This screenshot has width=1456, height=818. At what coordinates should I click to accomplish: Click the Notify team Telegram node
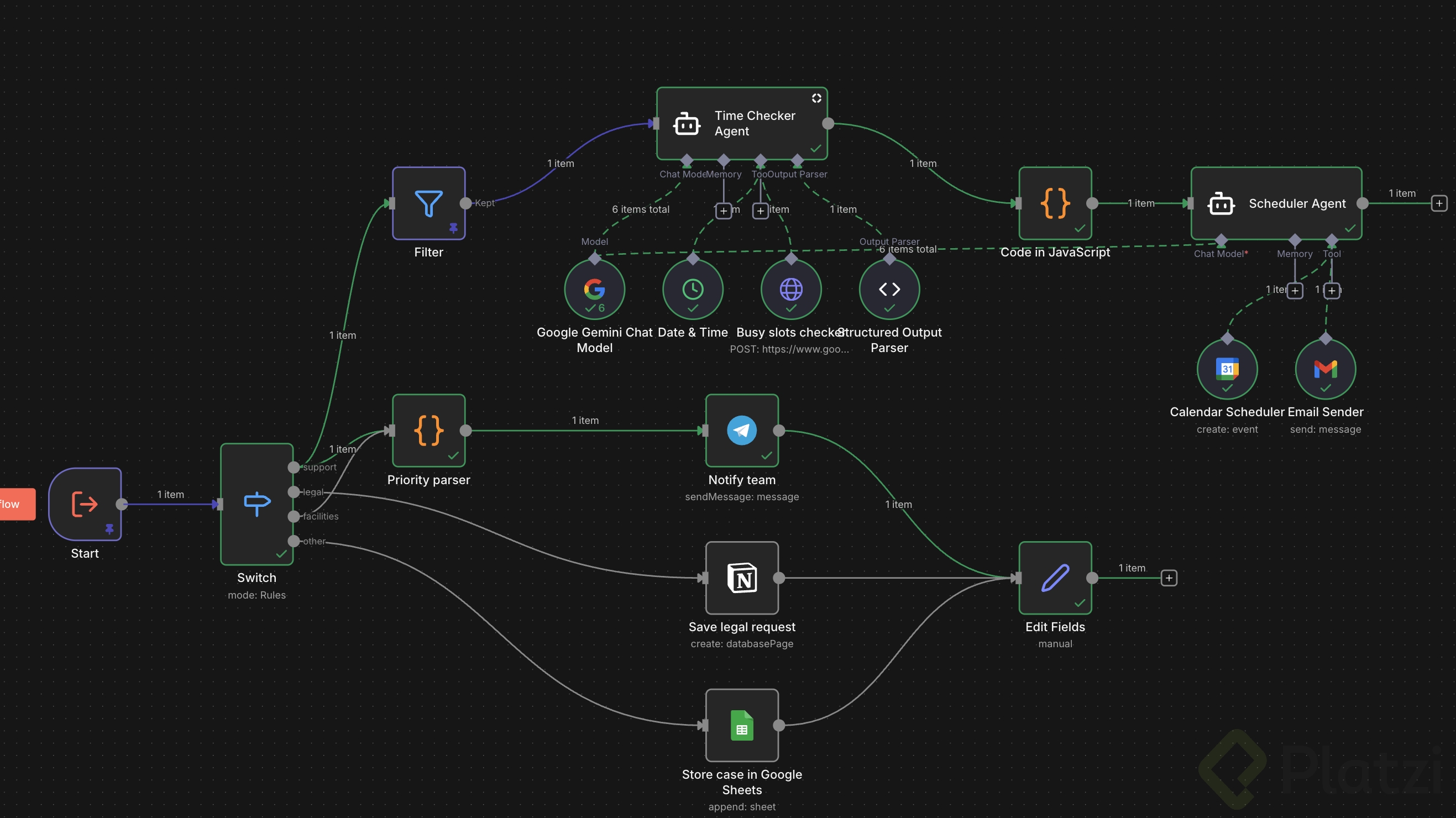(742, 430)
